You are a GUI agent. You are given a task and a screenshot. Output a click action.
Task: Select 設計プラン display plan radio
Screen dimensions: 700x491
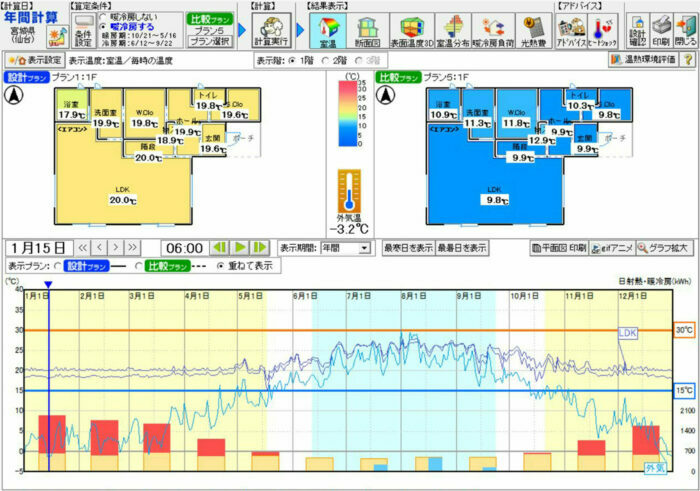click(x=58, y=266)
